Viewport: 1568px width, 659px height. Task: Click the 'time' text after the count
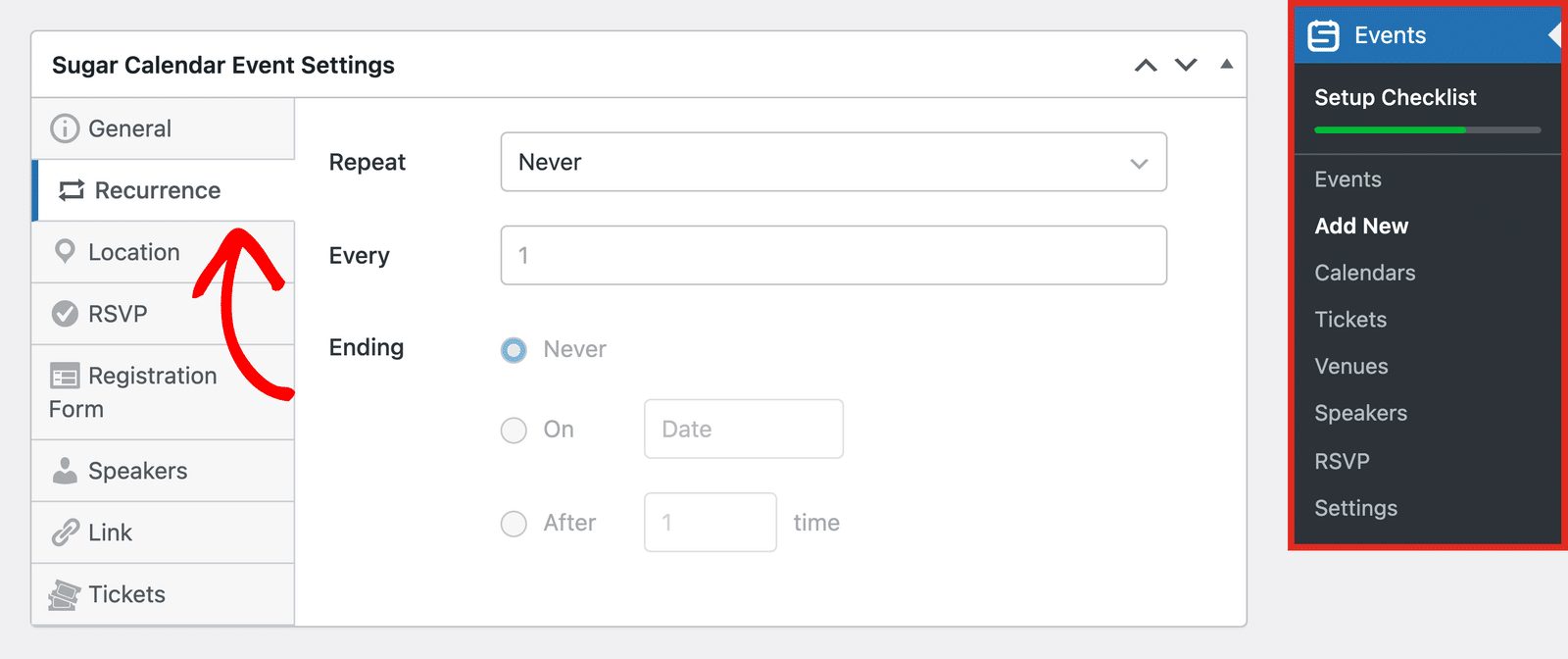816,523
